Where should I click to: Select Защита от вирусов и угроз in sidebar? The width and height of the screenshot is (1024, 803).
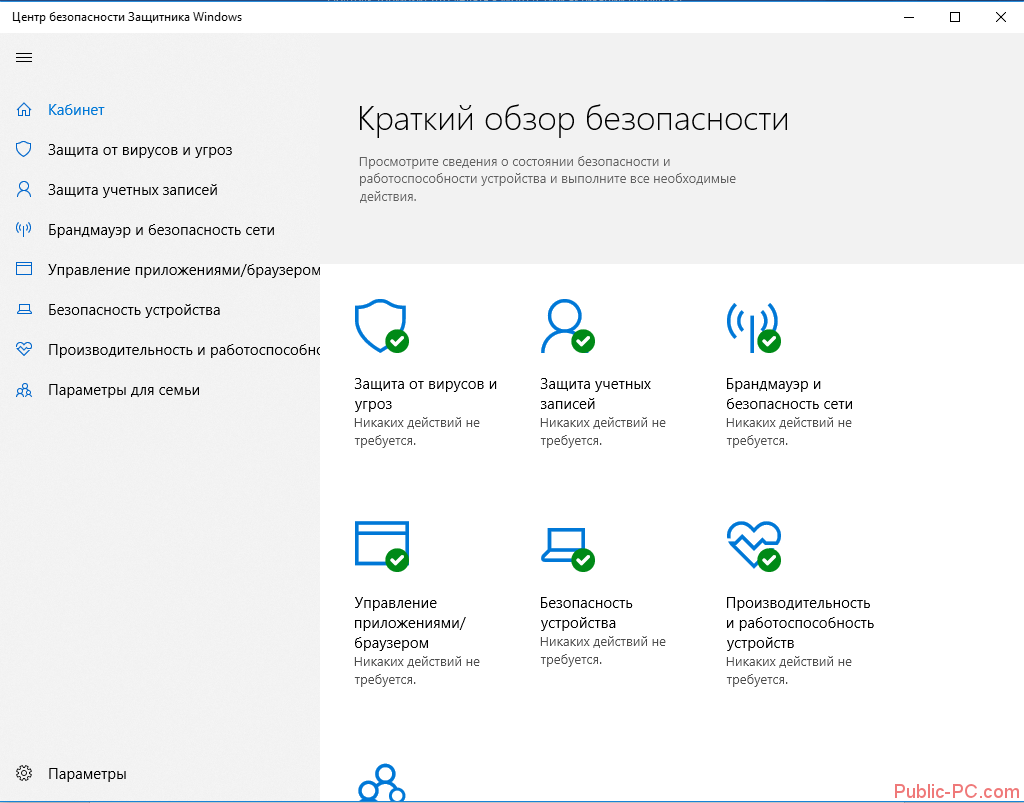coord(140,150)
